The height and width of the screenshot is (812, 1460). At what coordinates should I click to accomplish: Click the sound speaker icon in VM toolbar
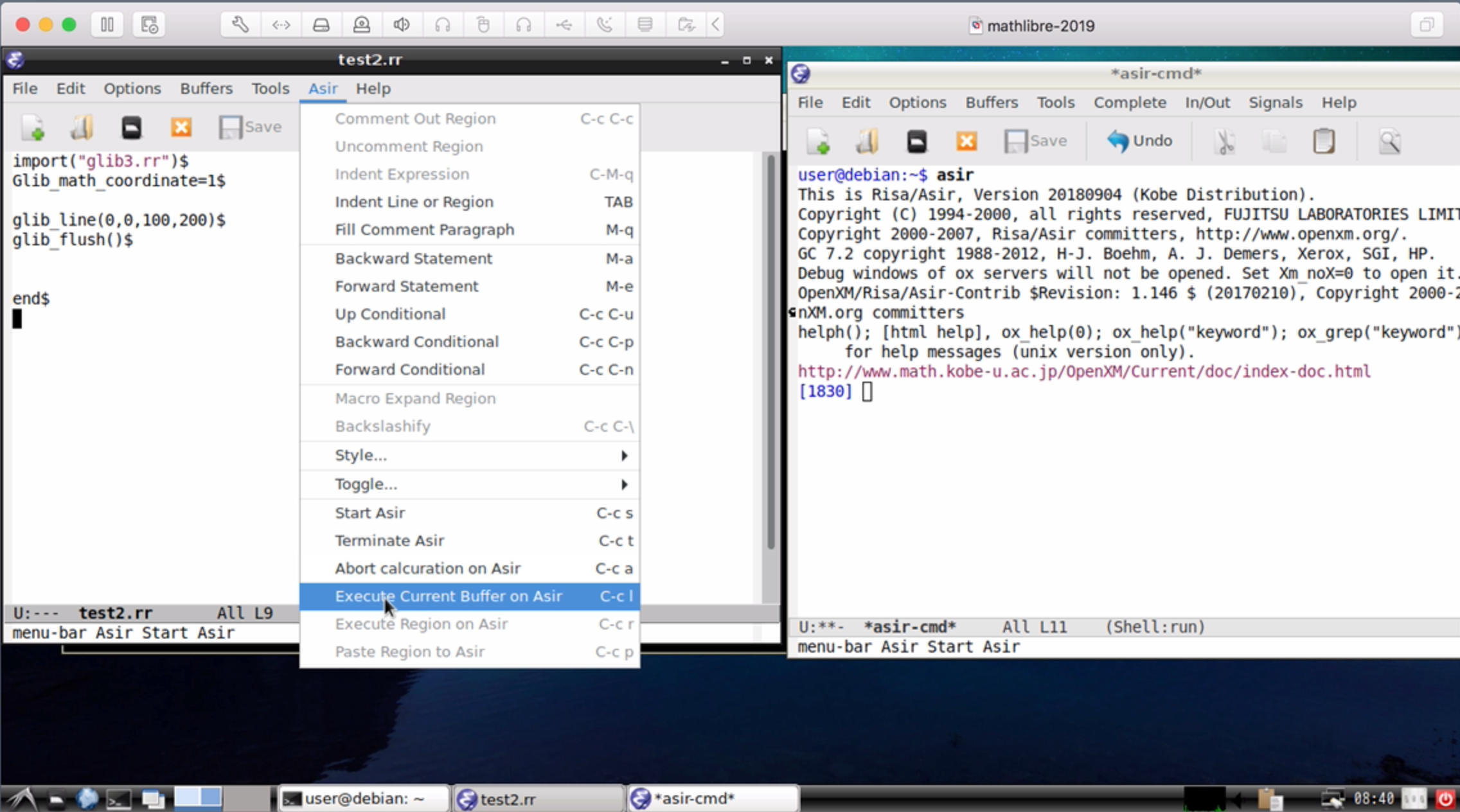pos(402,25)
